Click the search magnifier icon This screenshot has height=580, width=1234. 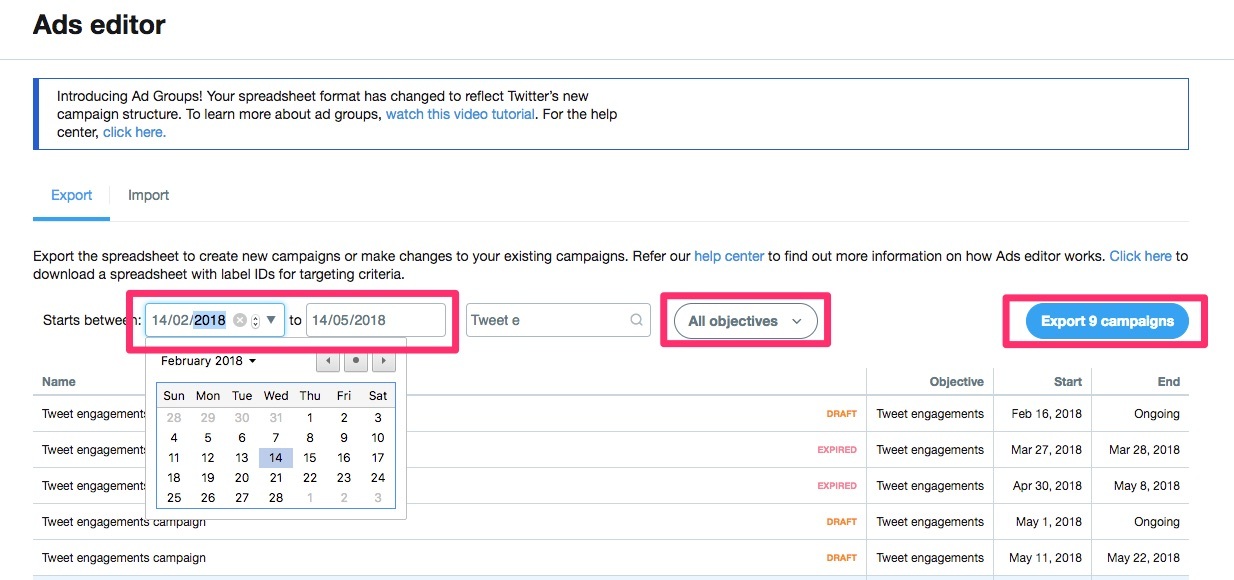636,321
